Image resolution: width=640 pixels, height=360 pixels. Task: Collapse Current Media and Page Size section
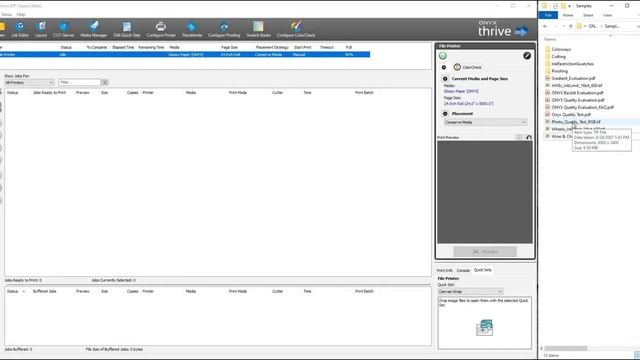(x=445, y=78)
